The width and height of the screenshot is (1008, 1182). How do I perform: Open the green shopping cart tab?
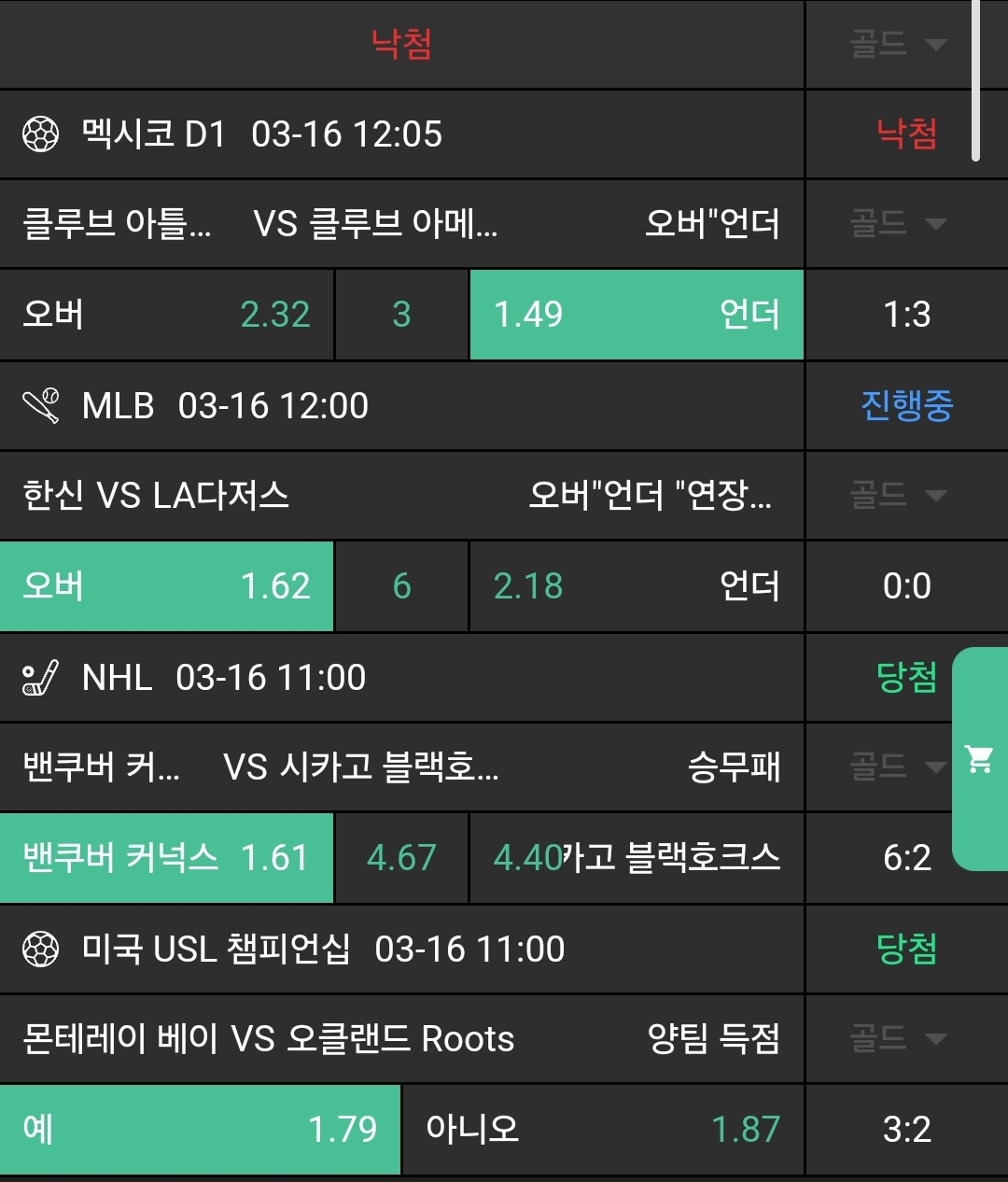point(979,759)
